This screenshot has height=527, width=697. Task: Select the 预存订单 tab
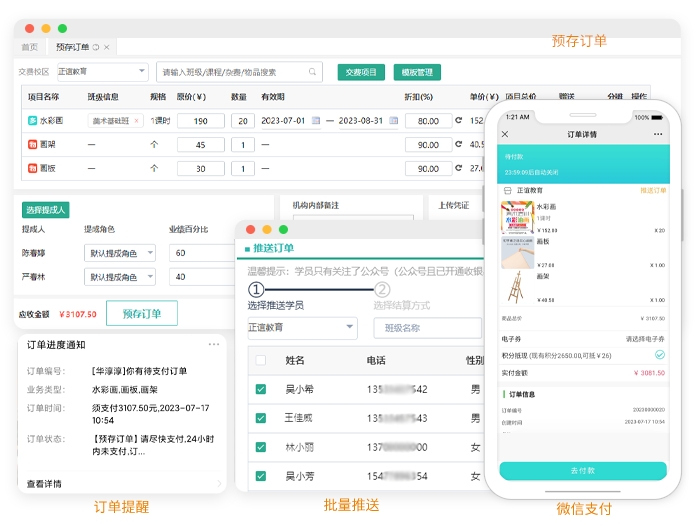click(74, 47)
